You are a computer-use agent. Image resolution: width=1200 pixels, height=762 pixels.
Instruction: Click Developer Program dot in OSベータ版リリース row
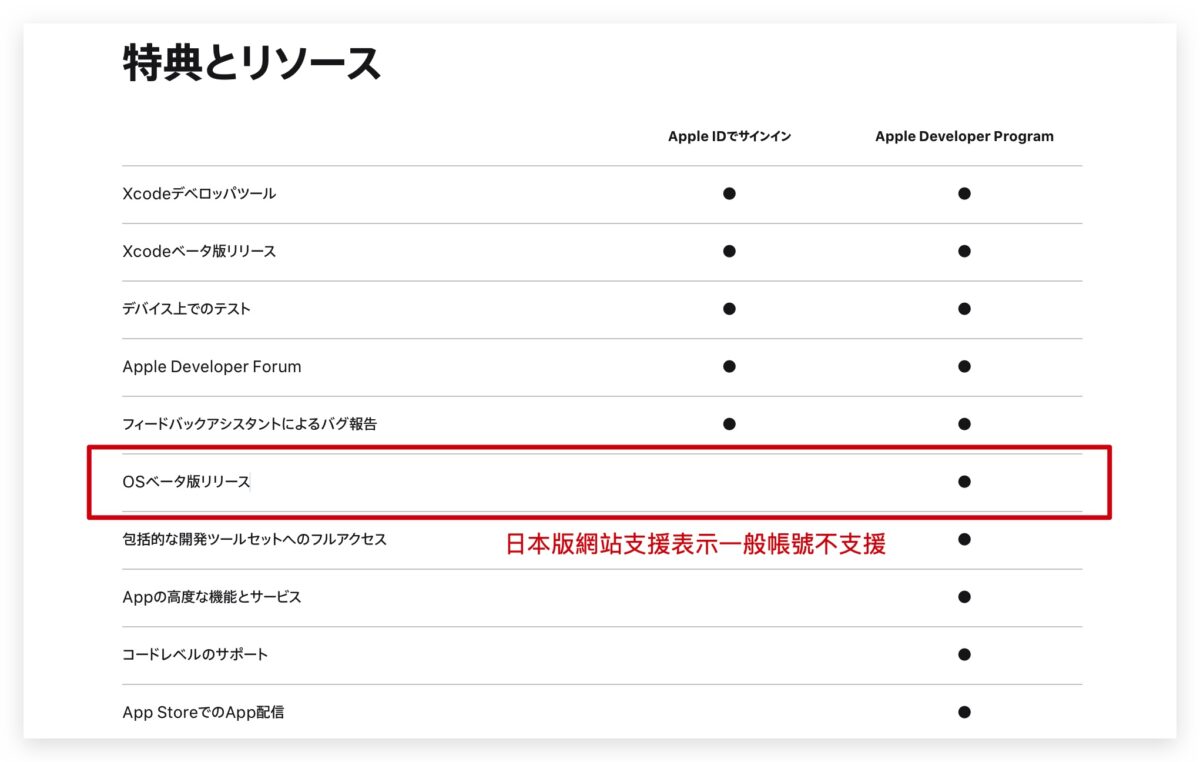tap(964, 482)
